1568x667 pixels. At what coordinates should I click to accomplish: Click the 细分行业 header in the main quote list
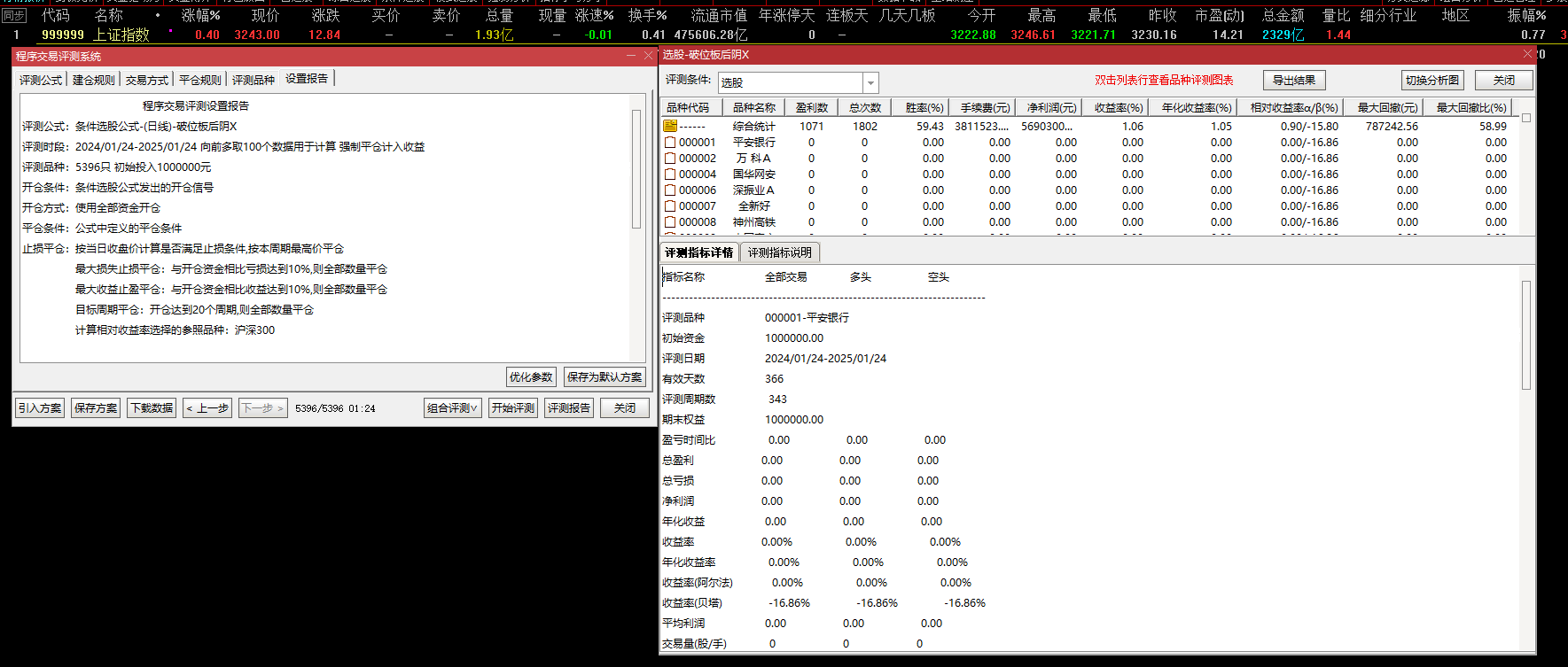(x=1388, y=15)
